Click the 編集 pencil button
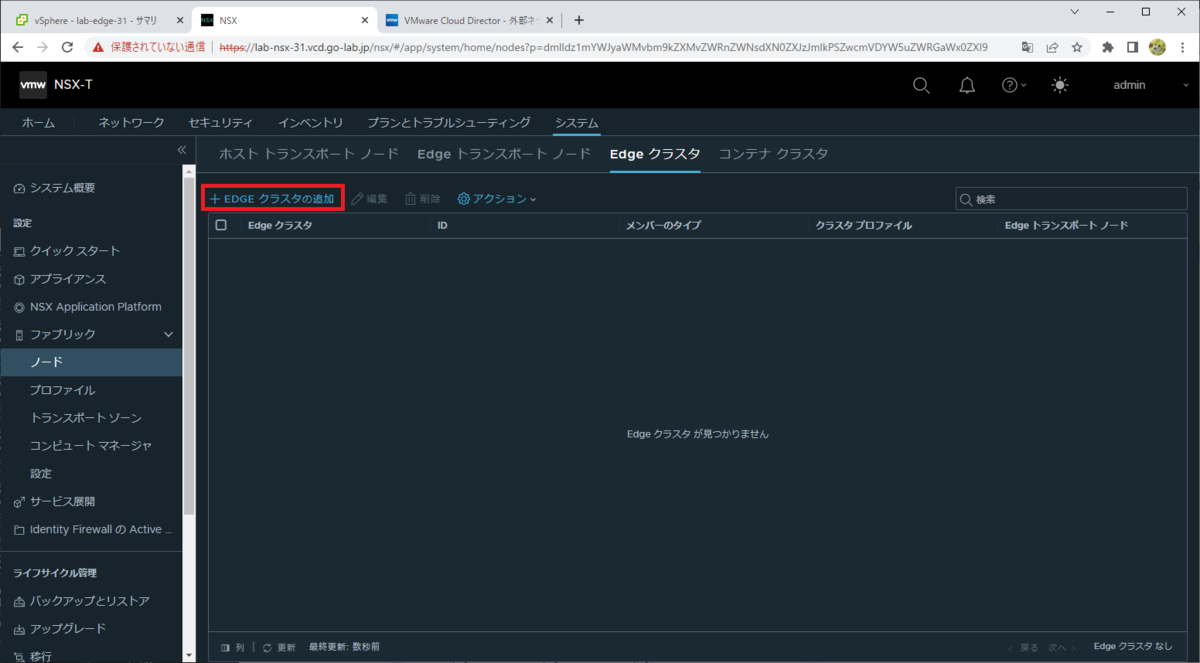The height and width of the screenshot is (663, 1200). (x=370, y=199)
